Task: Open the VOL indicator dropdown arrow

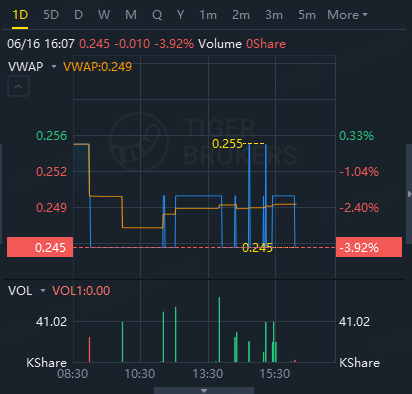Action: coord(43,291)
